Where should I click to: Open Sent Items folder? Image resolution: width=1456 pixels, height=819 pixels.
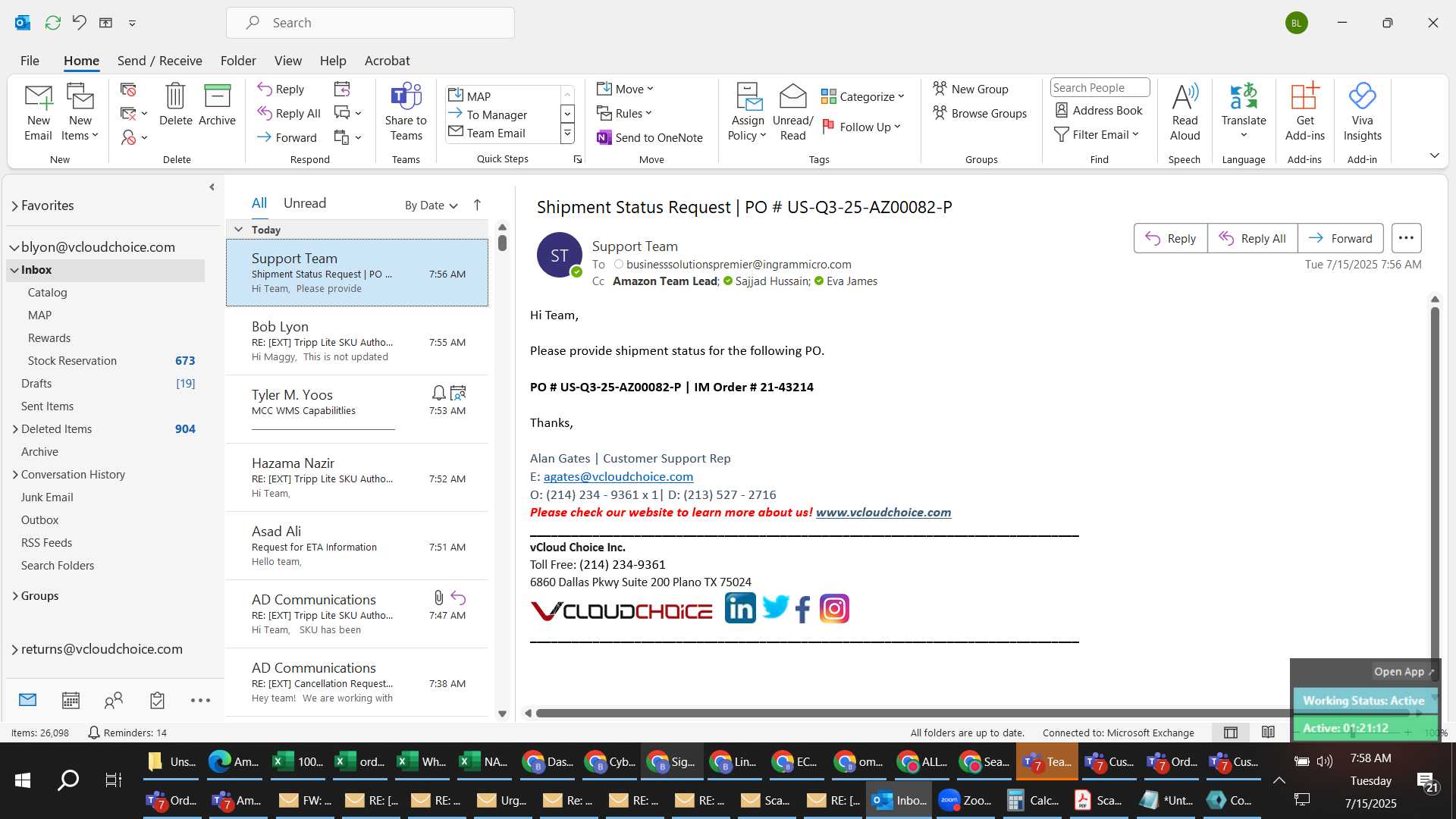tap(105, 406)
